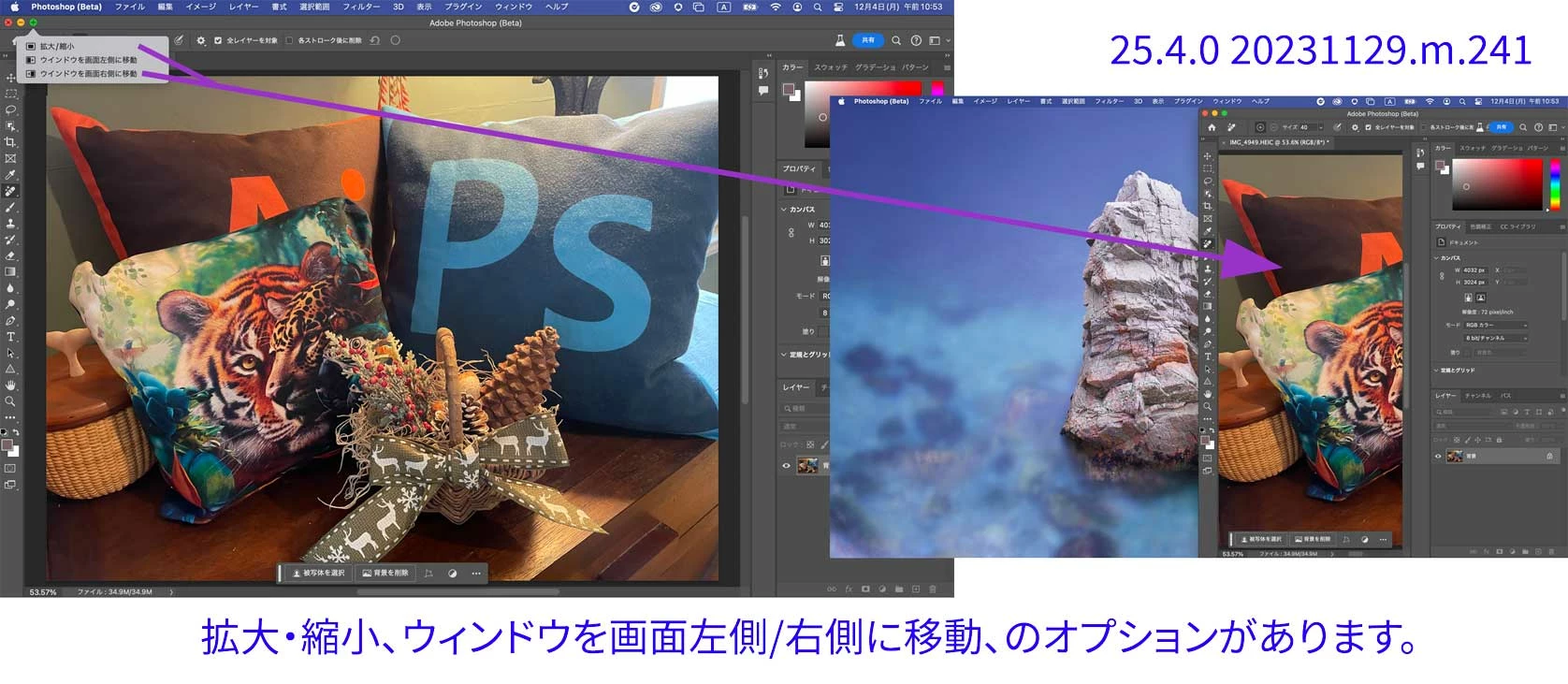Click search icon in right window options bar
Viewport: 1568px width, 684px height.
tap(1523, 127)
